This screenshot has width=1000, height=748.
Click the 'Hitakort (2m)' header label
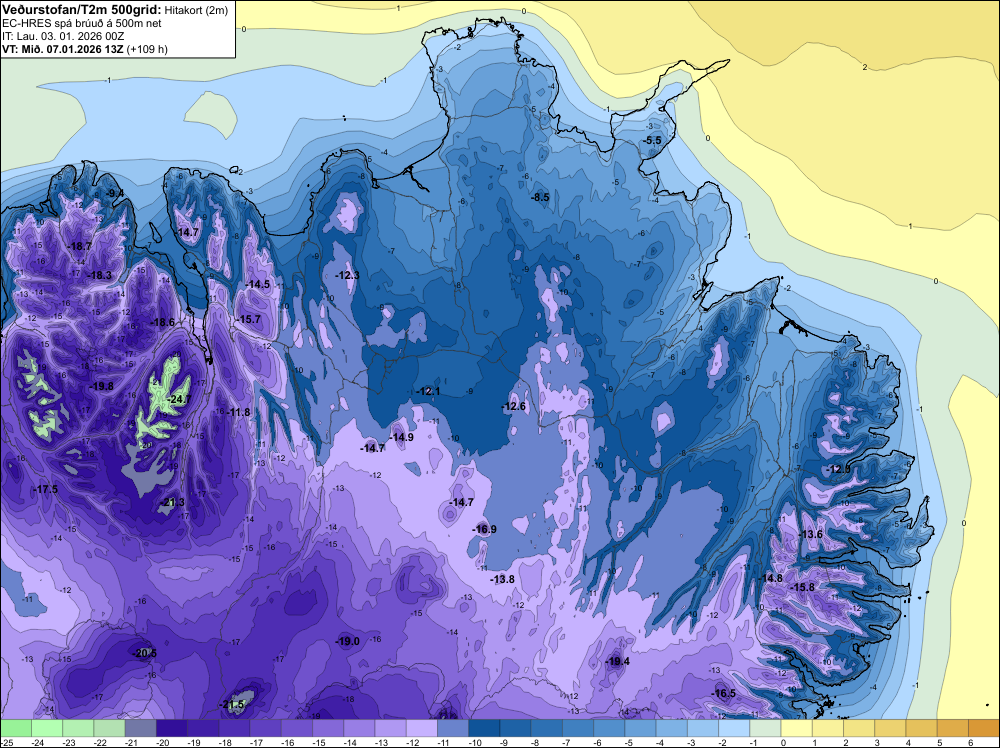point(196,10)
